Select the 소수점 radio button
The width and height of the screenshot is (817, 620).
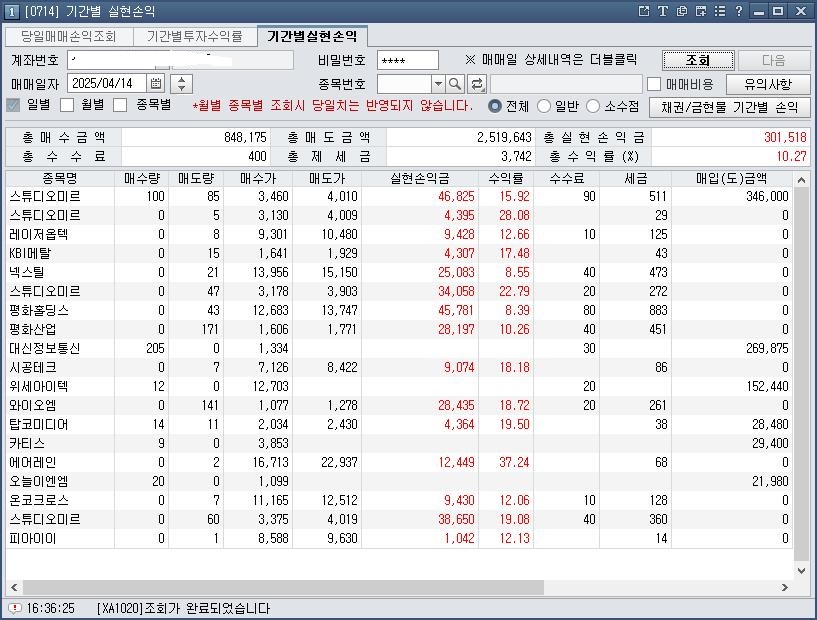593,106
